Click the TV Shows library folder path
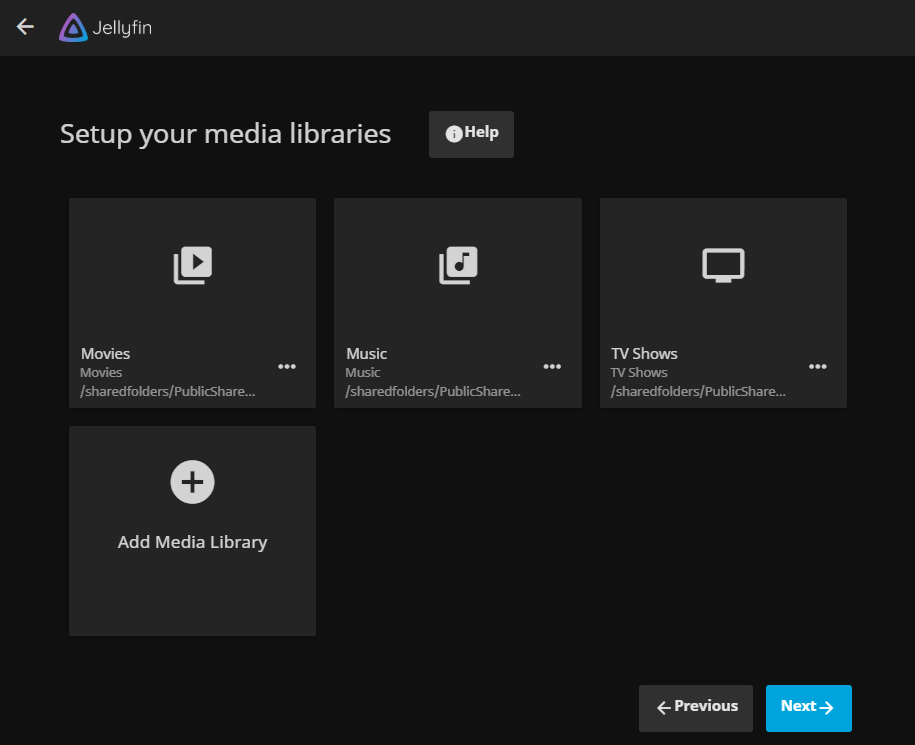 click(x=698, y=391)
